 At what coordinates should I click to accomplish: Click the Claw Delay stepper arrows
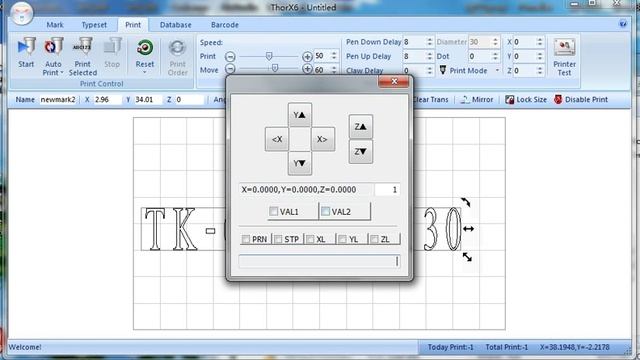429,70
